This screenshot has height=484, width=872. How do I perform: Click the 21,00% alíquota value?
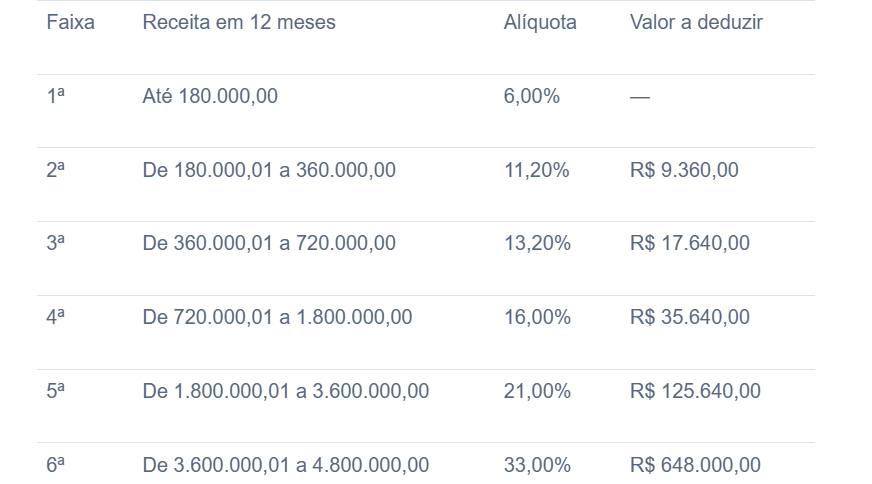point(537,391)
